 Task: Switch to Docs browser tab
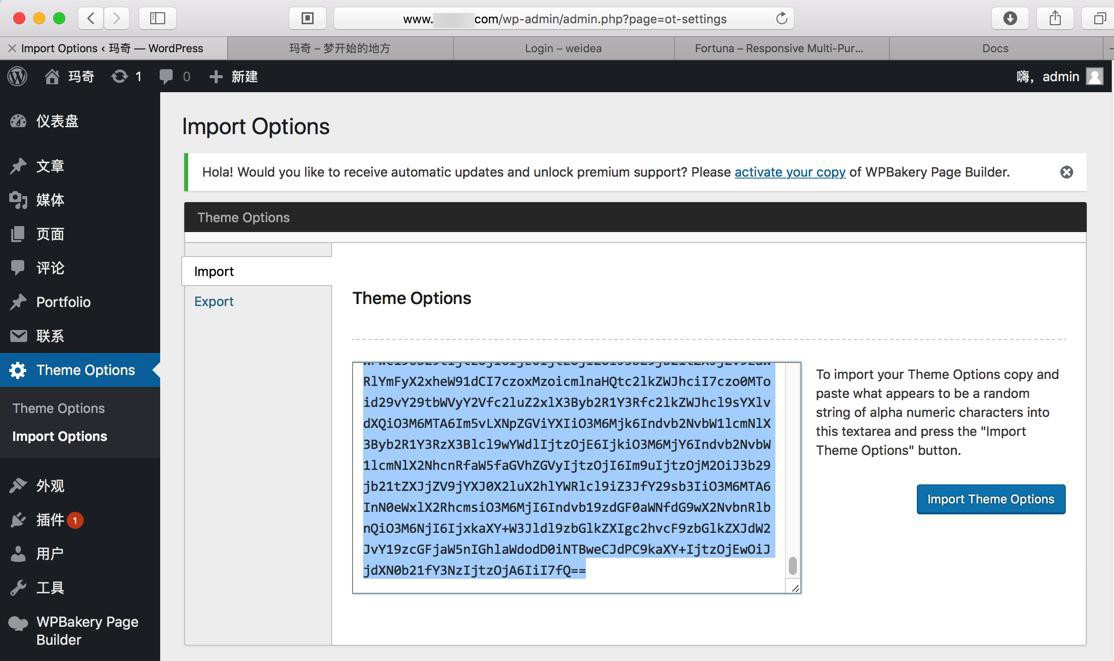pos(995,48)
